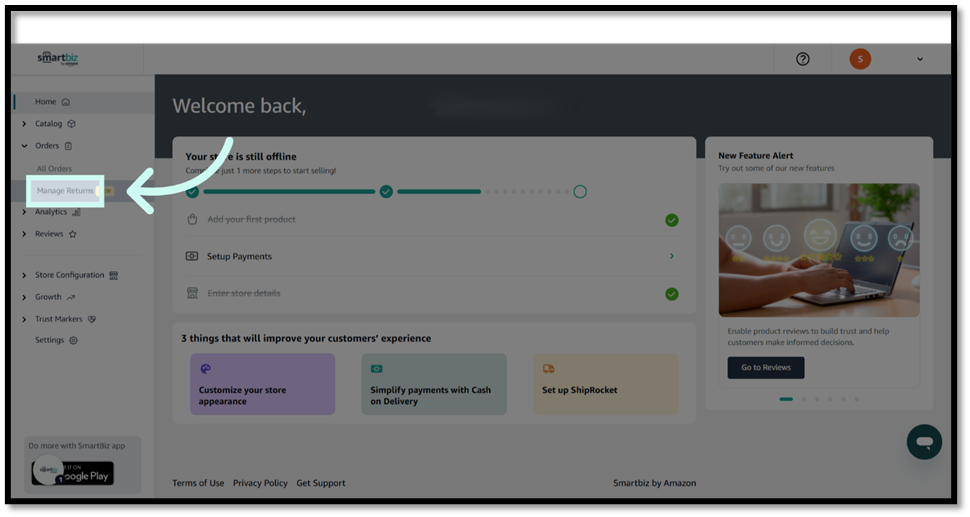The width and height of the screenshot is (970, 517).
Task: Go to Home in the sidebar
Action: click(46, 102)
